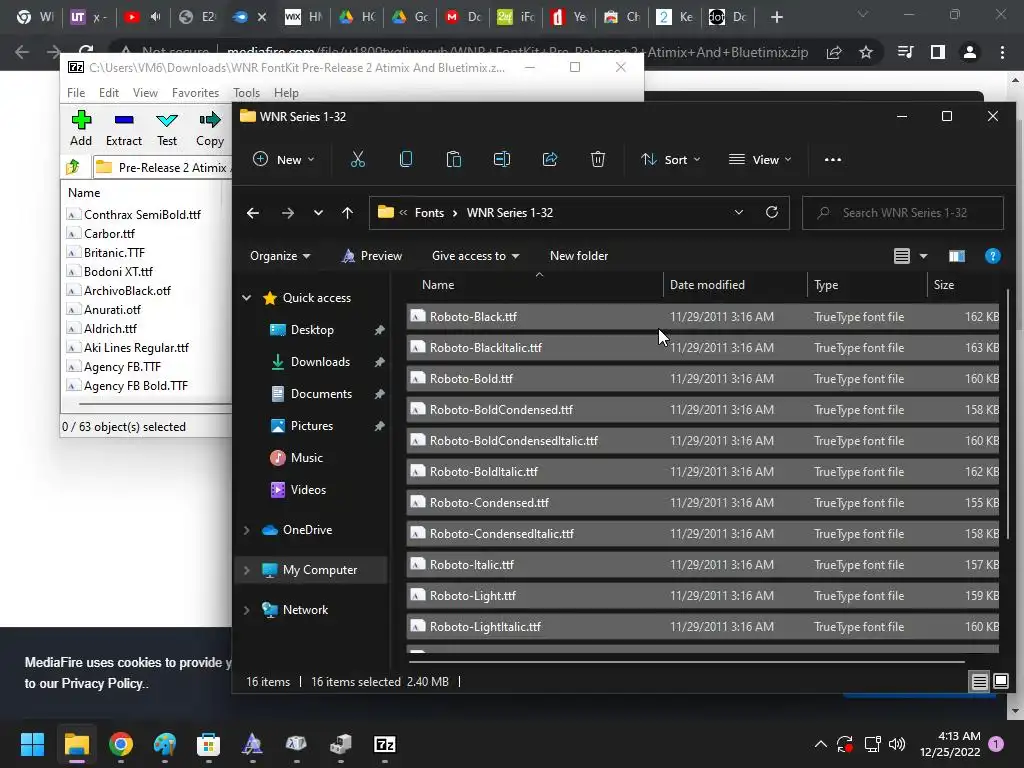Click the Search WNR Series 1-32 box
Image resolution: width=1024 pixels, height=768 pixels.
point(903,213)
